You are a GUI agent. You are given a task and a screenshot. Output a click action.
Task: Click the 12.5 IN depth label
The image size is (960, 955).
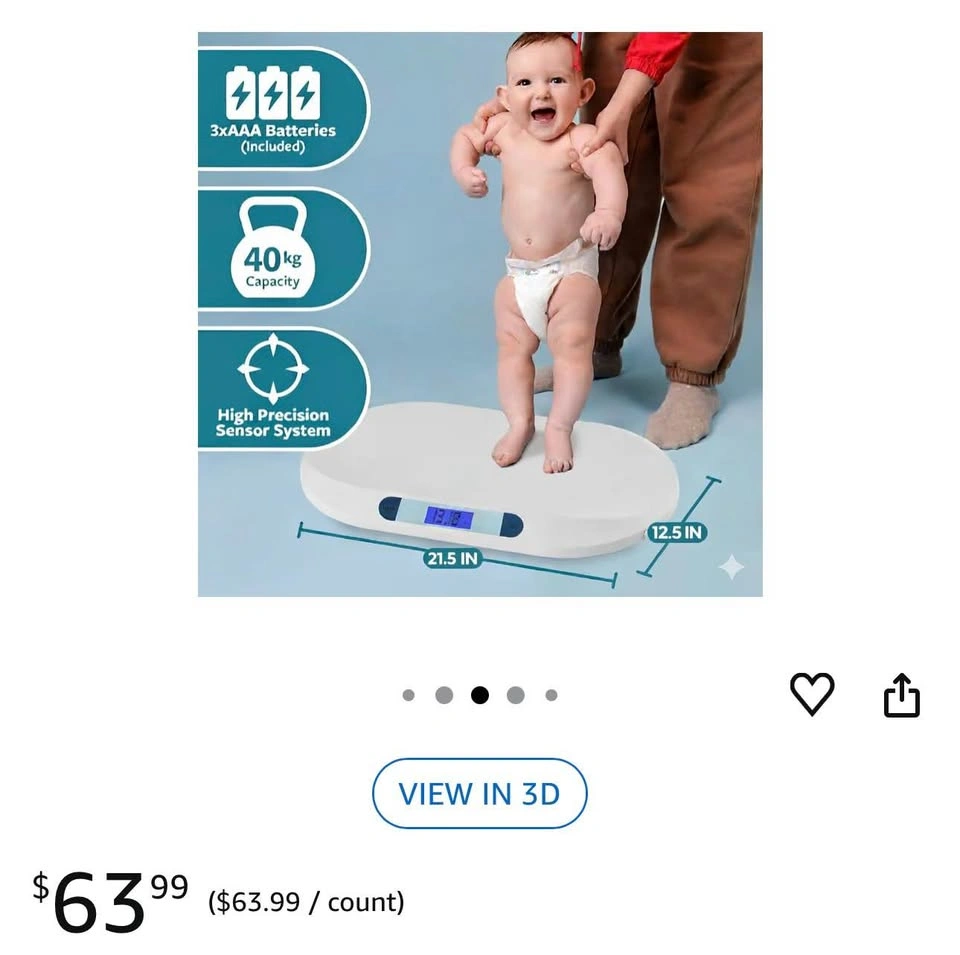[676, 532]
